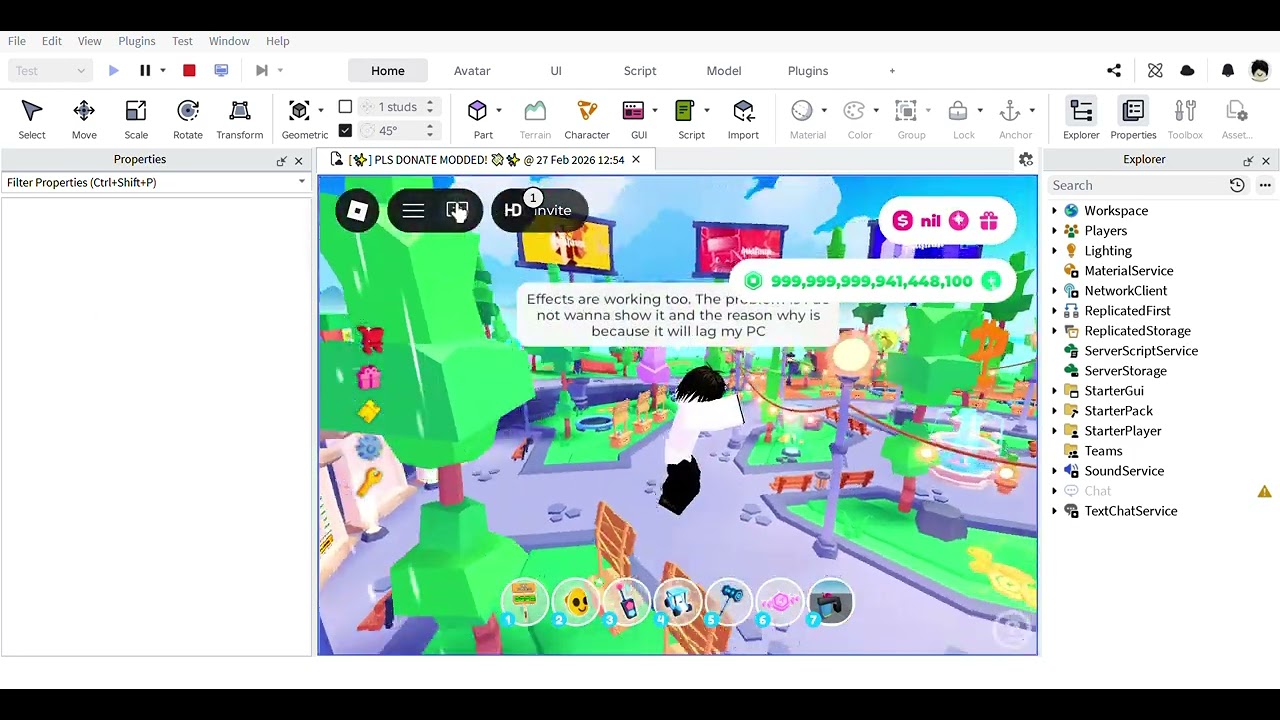
Task: Expand the StarterGui node
Action: click(1054, 391)
